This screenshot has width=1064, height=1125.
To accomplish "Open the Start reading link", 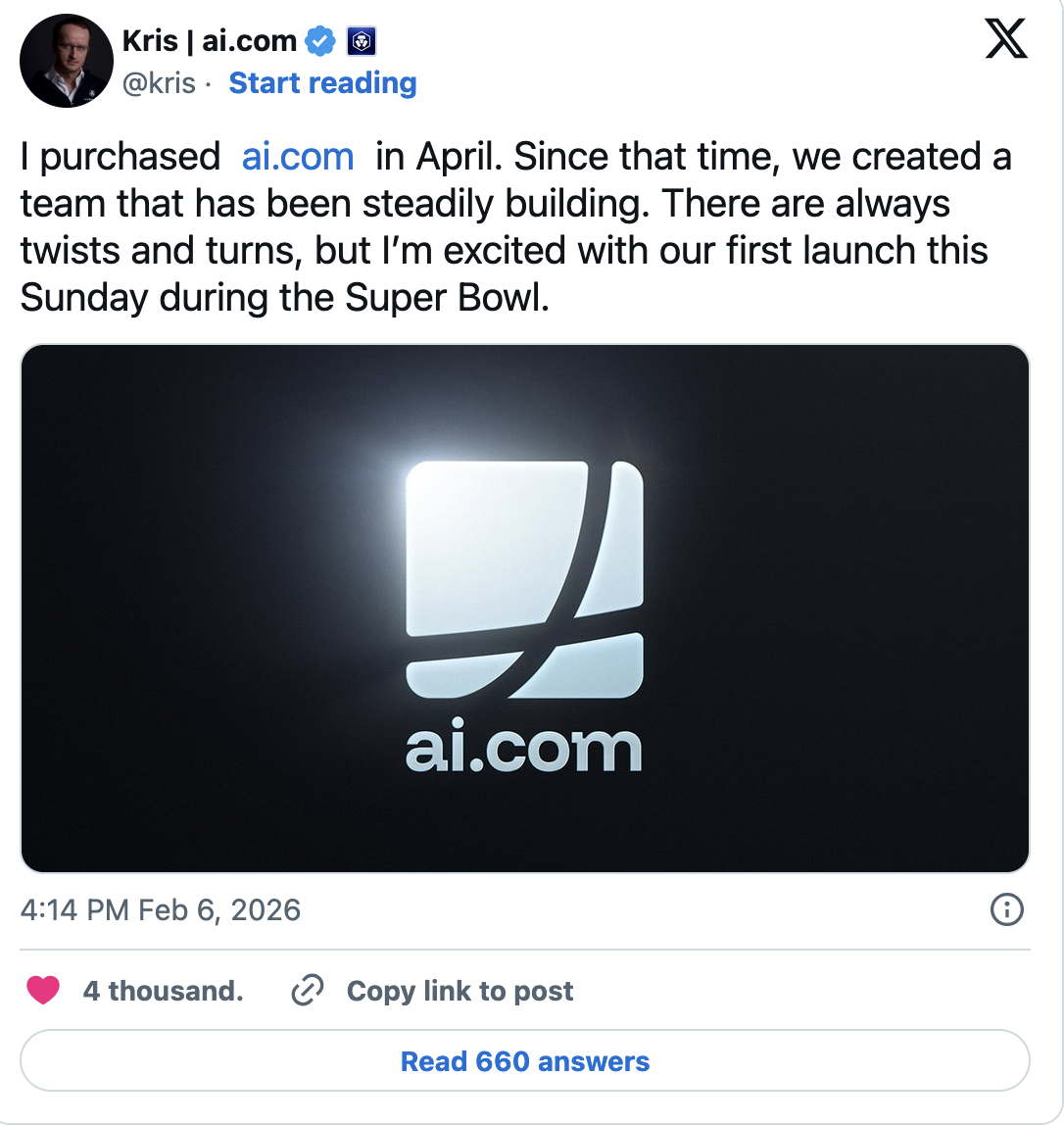I will pos(322,83).
